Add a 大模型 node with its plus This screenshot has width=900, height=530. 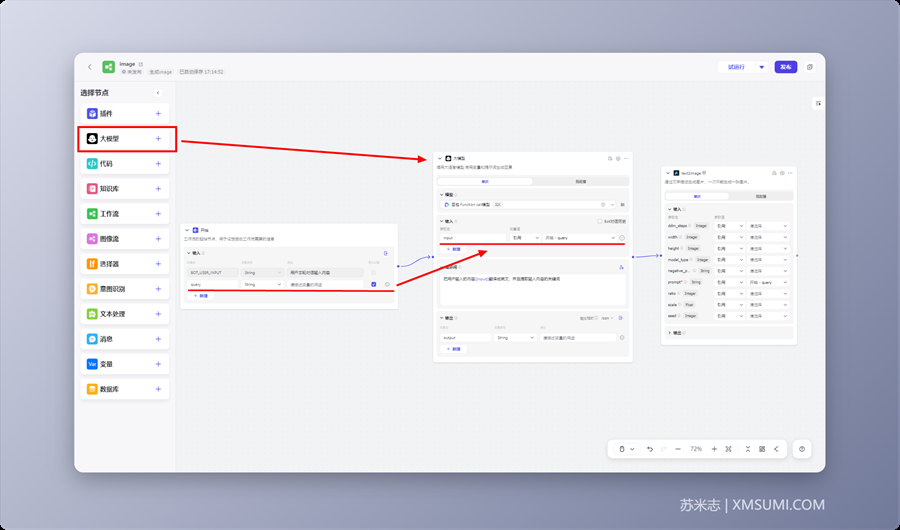pos(158,138)
